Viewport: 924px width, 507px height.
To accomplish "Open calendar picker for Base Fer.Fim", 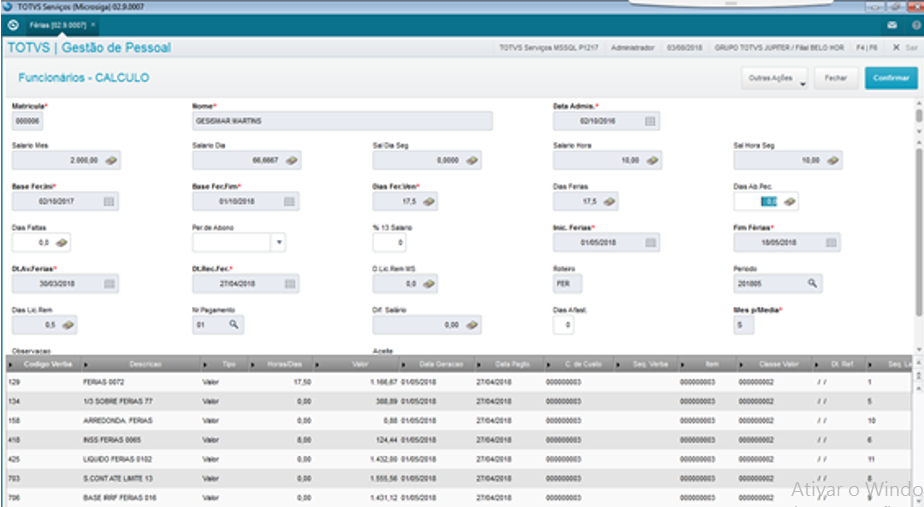I will [x=289, y=202].
